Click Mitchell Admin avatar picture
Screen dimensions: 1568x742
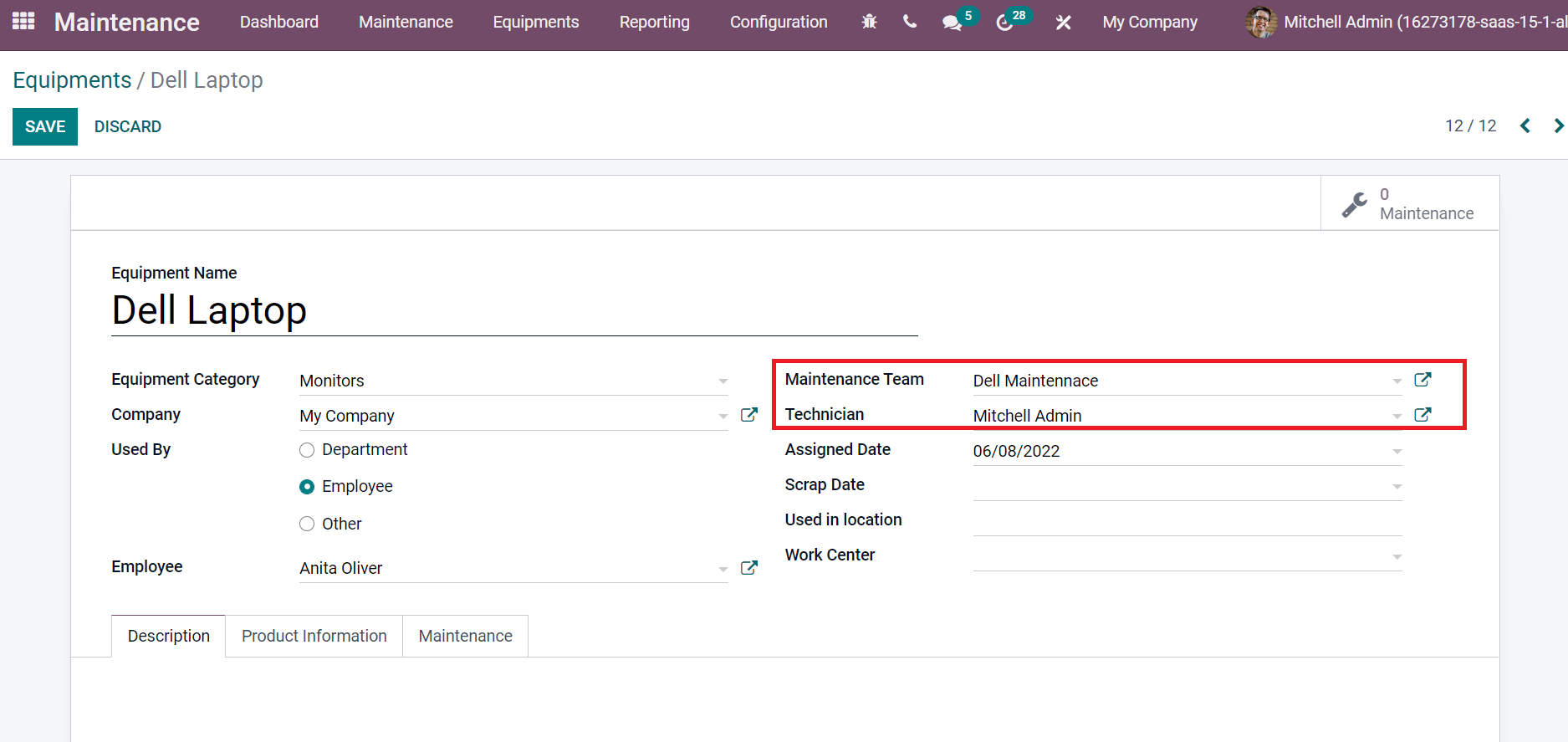[1261, 22]
